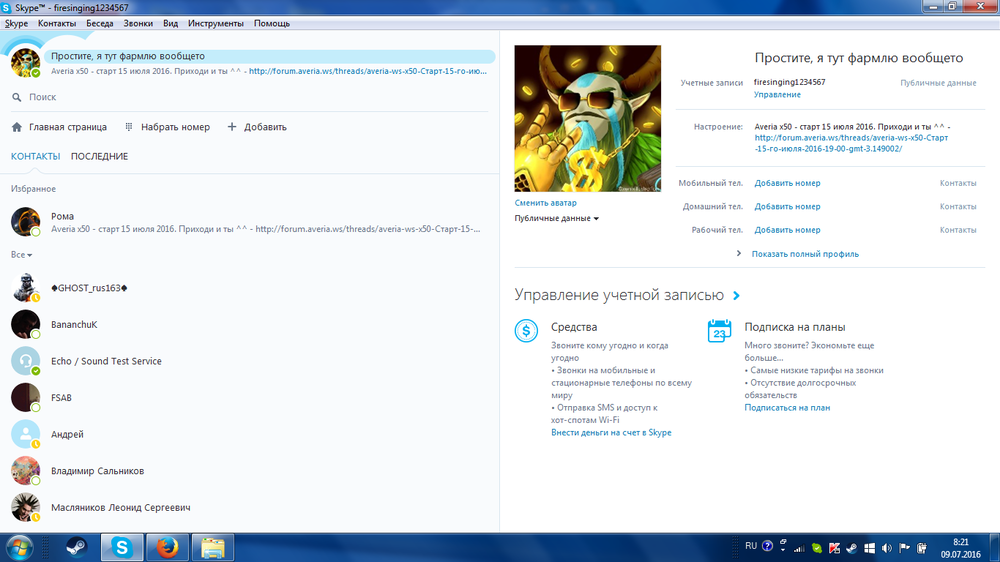
Task: Open the dial pad via Набрать номер
Action: 130,127
